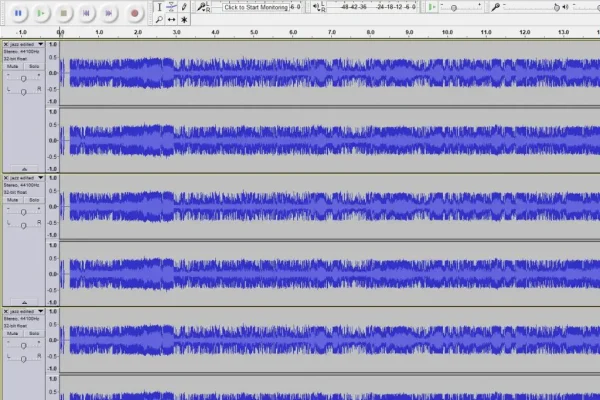Click the first track's left channel waveform

pyautogui.click(x=330, y=73)
